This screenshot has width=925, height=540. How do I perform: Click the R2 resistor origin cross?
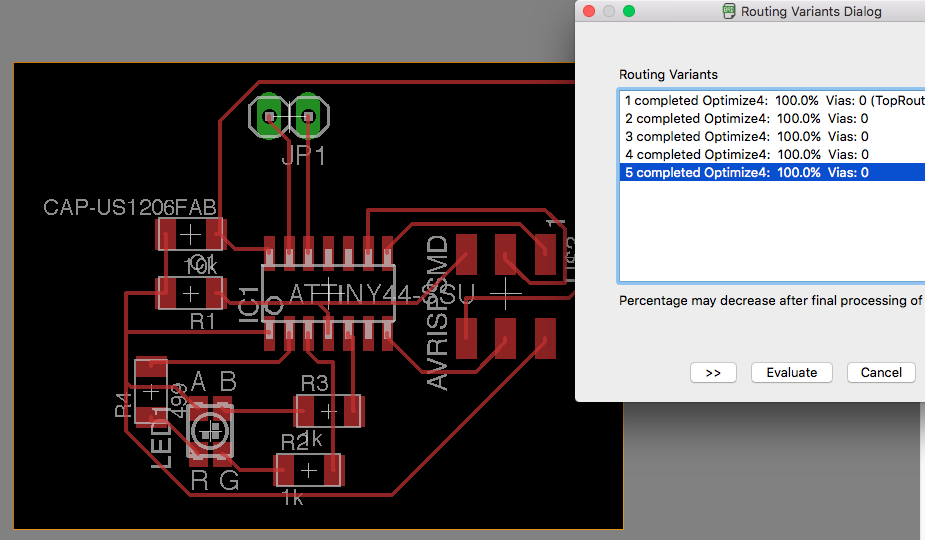(x=309, y=470)
